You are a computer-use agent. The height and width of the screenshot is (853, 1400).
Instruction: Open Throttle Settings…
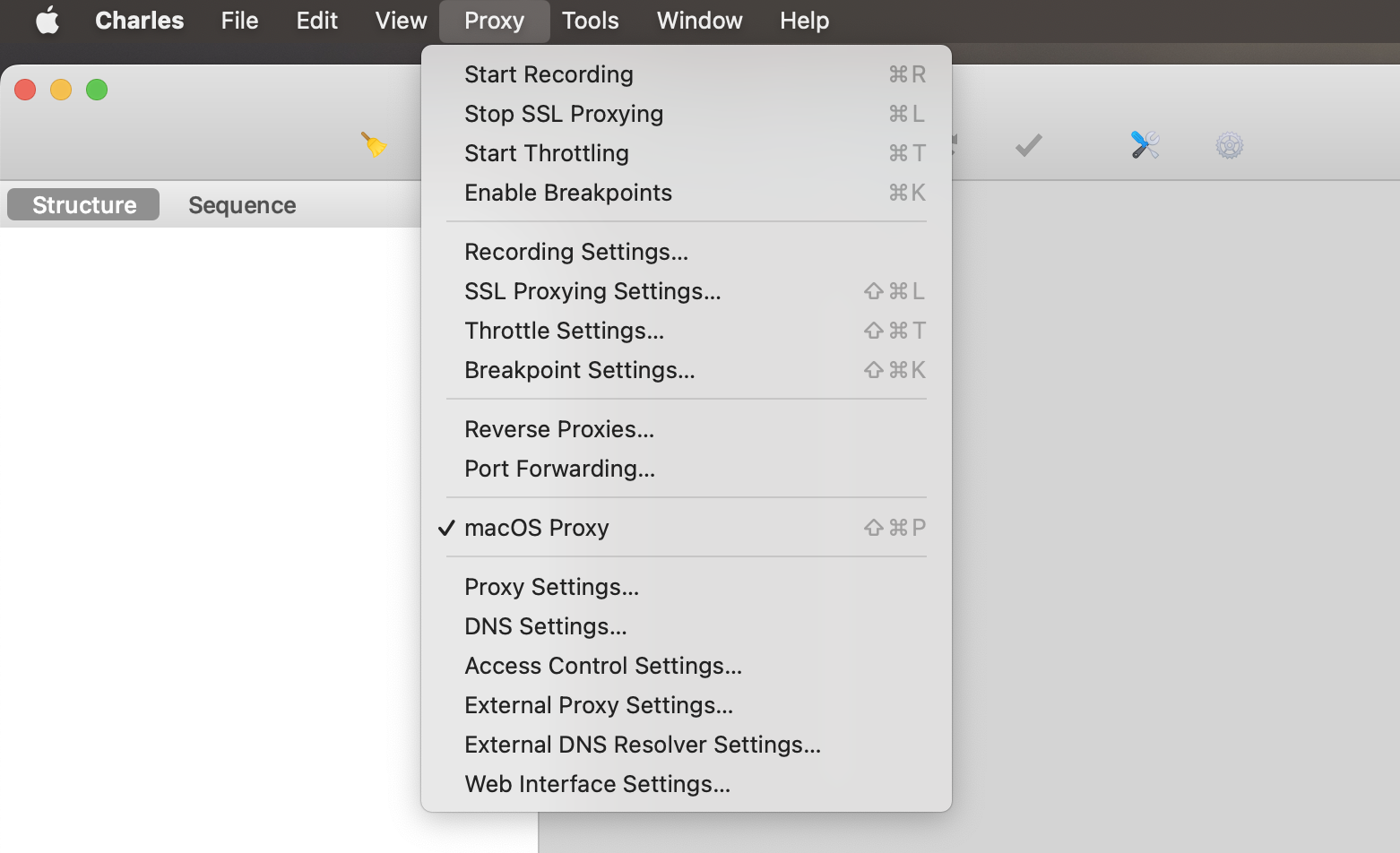tap(687, 331)
